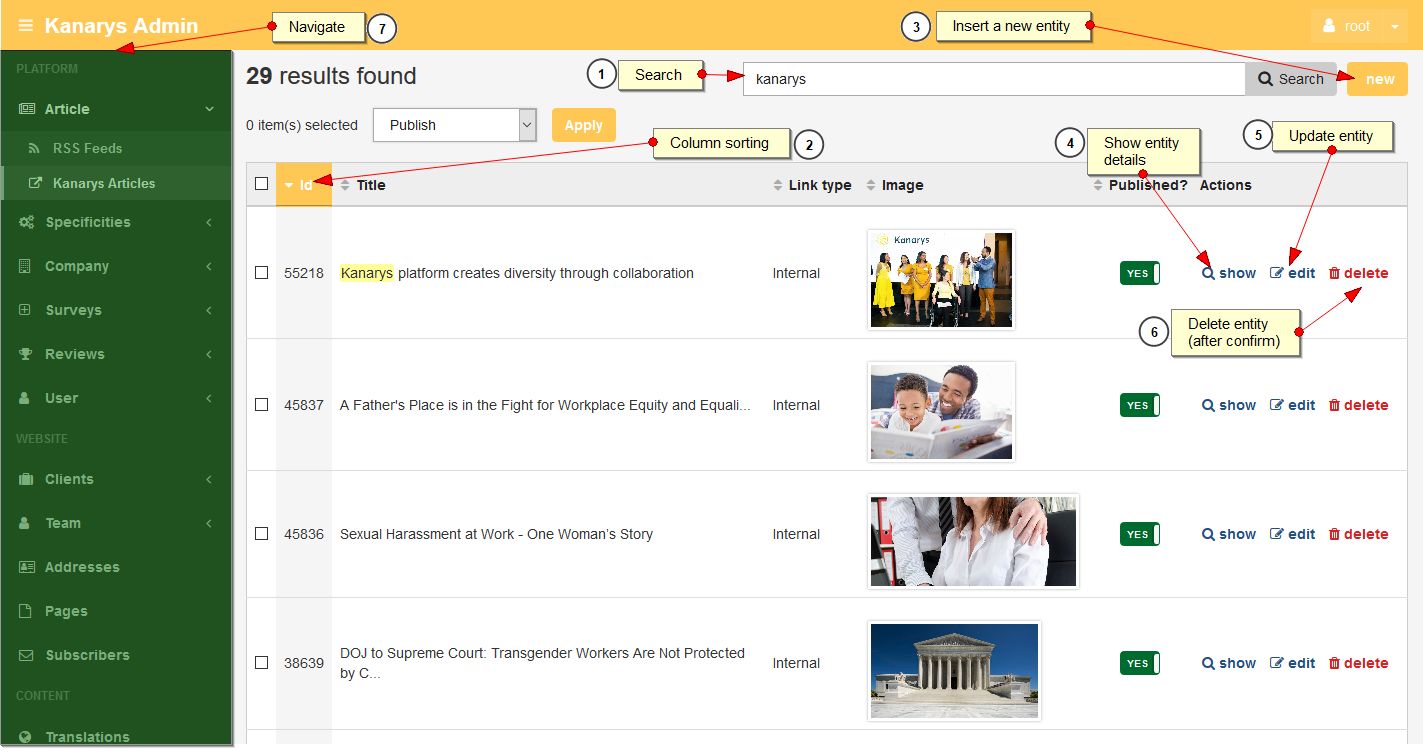Click the Company building icon
This screenshot has height=755, width=1423.
25,266
